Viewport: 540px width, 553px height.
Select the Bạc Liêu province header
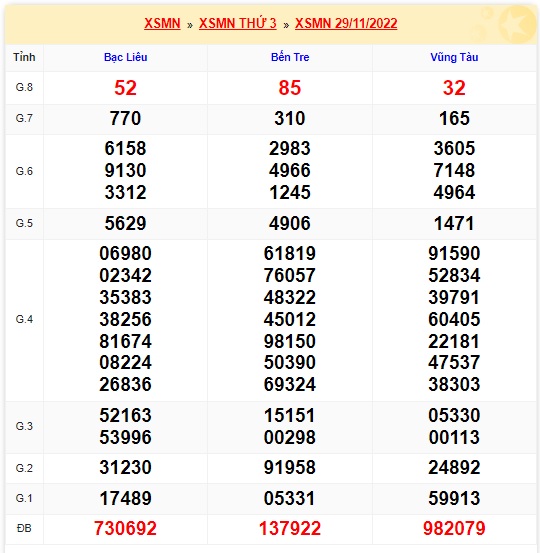126,57
